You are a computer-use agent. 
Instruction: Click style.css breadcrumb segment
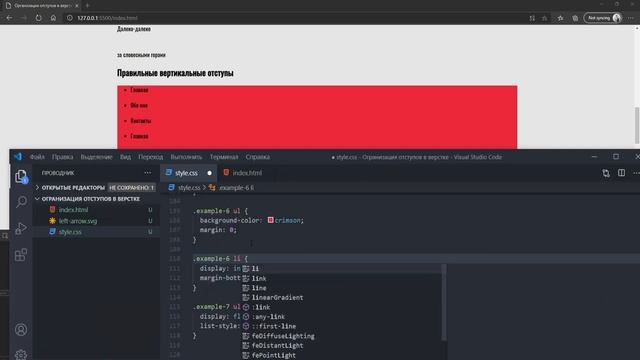(x=189, y=188)
